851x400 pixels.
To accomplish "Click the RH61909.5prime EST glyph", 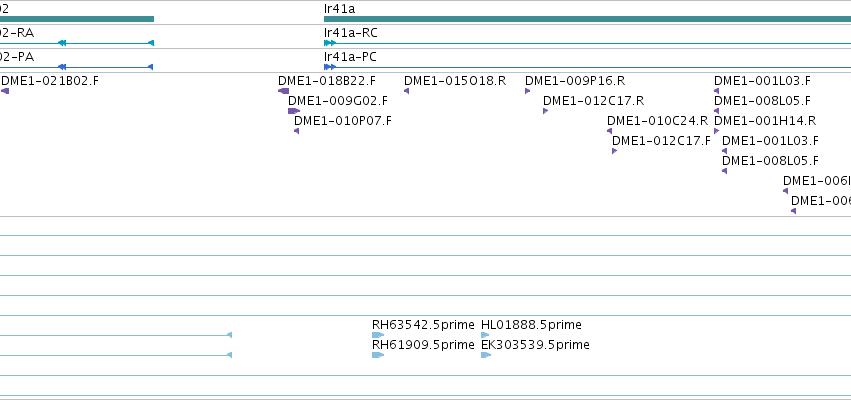I will tap(378, 355).
